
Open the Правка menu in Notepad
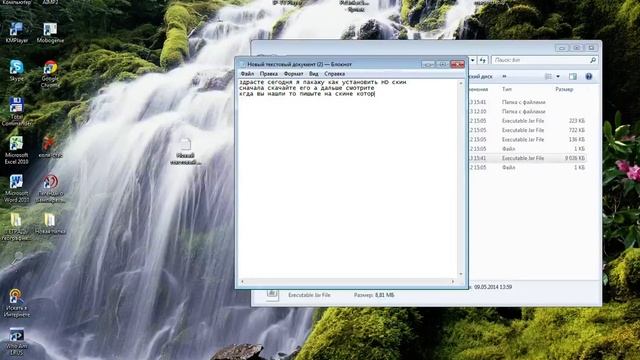(269, 74)
